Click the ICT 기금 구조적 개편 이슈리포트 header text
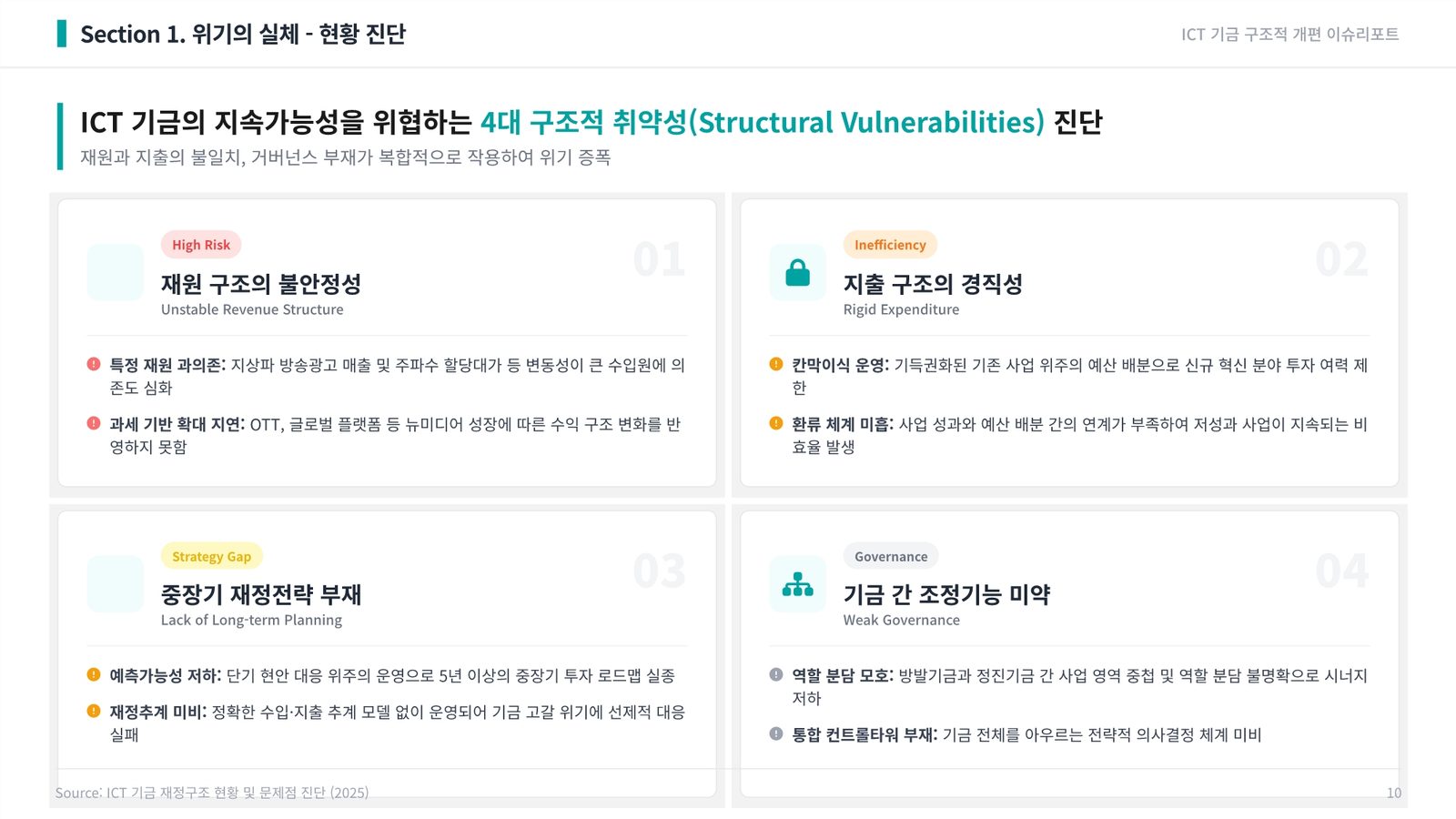Viewport: 1456px width, 819px height. point(1289,35)
